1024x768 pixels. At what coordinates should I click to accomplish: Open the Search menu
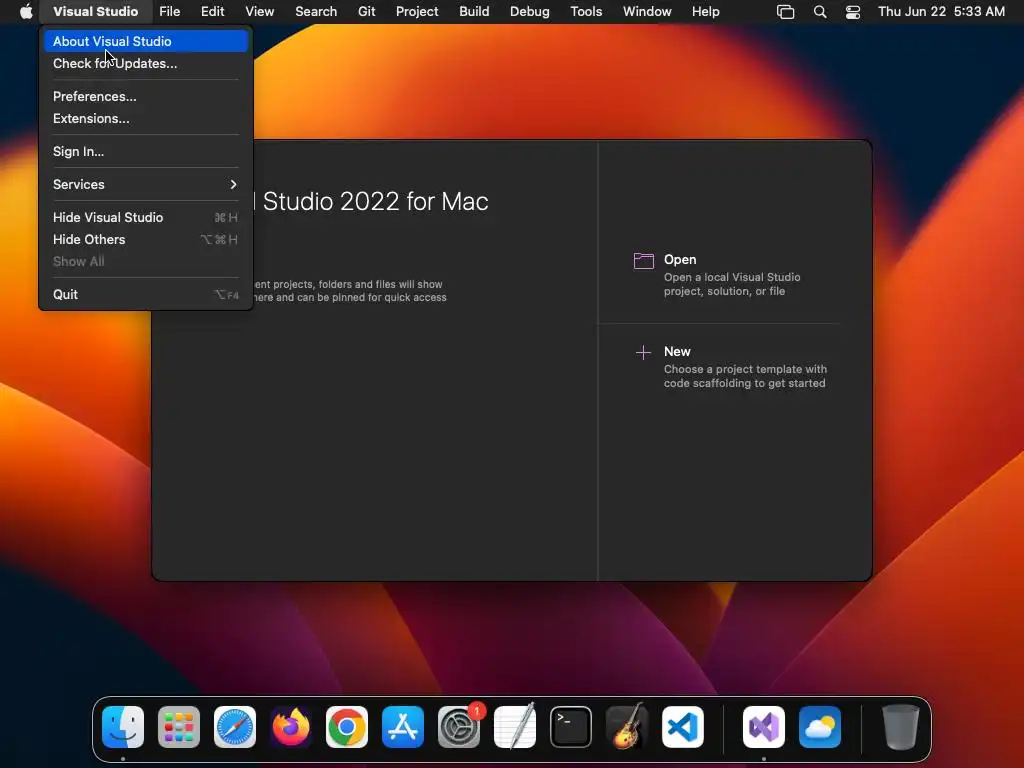pyautogui.click(x=316, y=12)
